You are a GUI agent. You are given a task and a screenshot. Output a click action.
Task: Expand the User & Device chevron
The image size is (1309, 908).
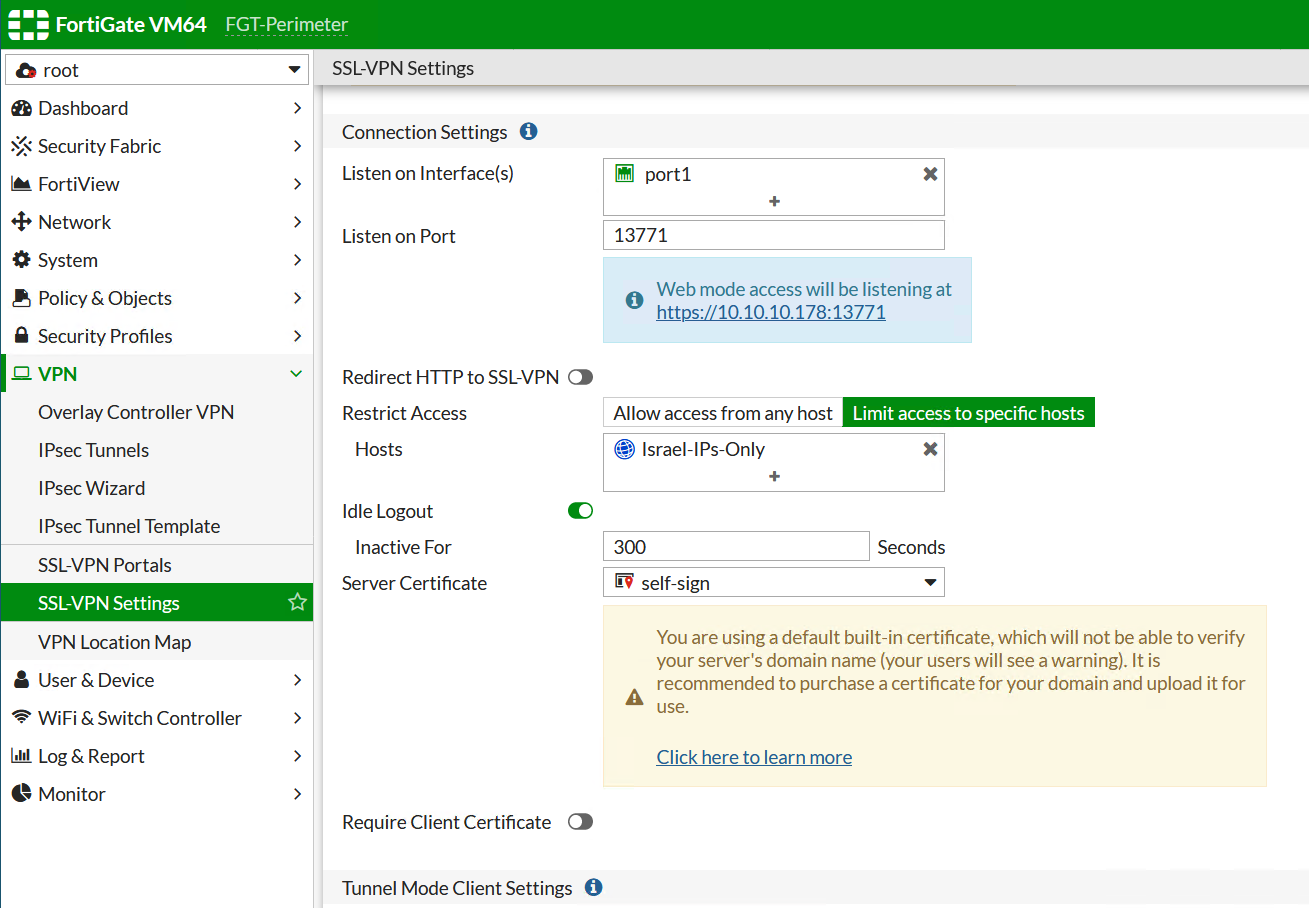click(297, 680)
